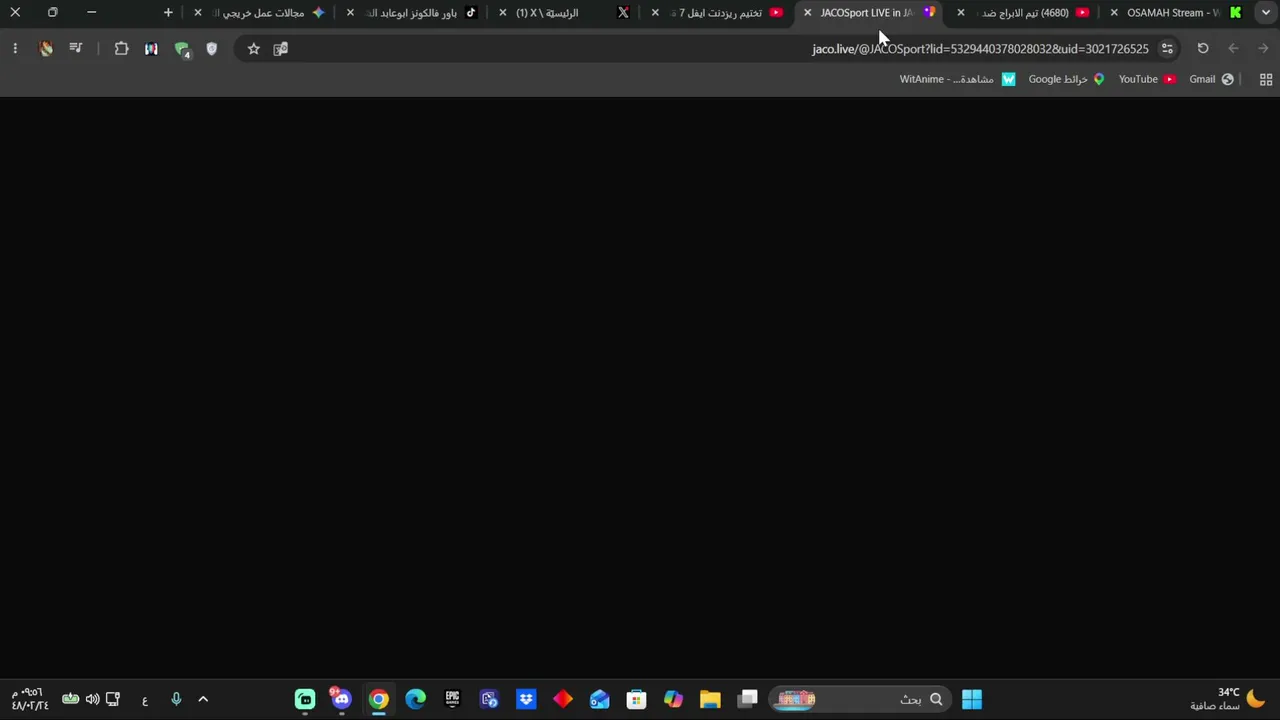Click the translate icon in the address bar

coord(281,48)
